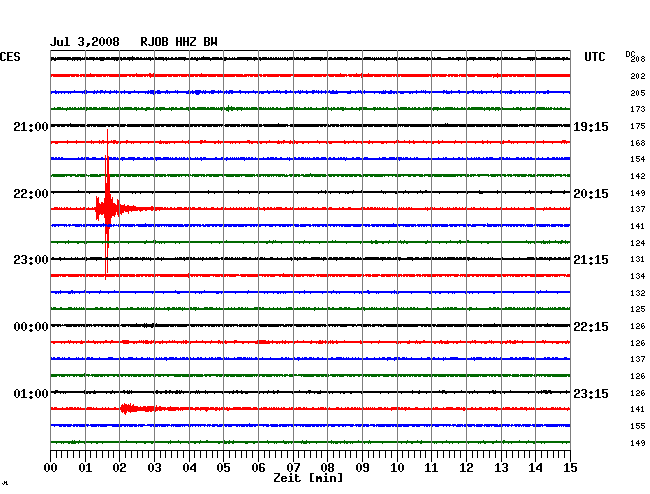Select the DC value 132

(x=638, y=293)
